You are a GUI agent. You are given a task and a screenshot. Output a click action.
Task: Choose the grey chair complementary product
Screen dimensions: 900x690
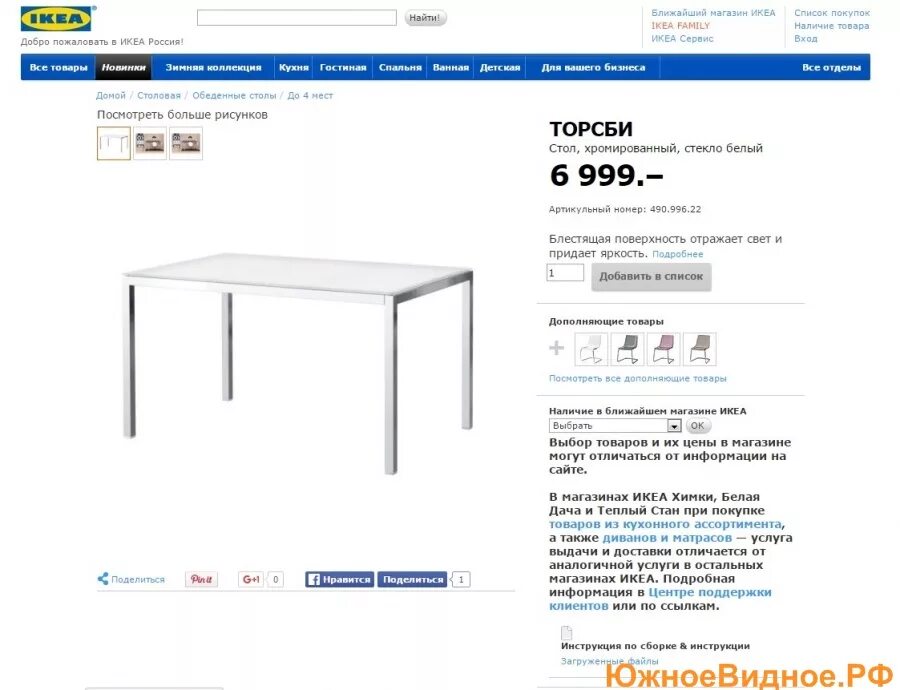[x=627, y=349]
